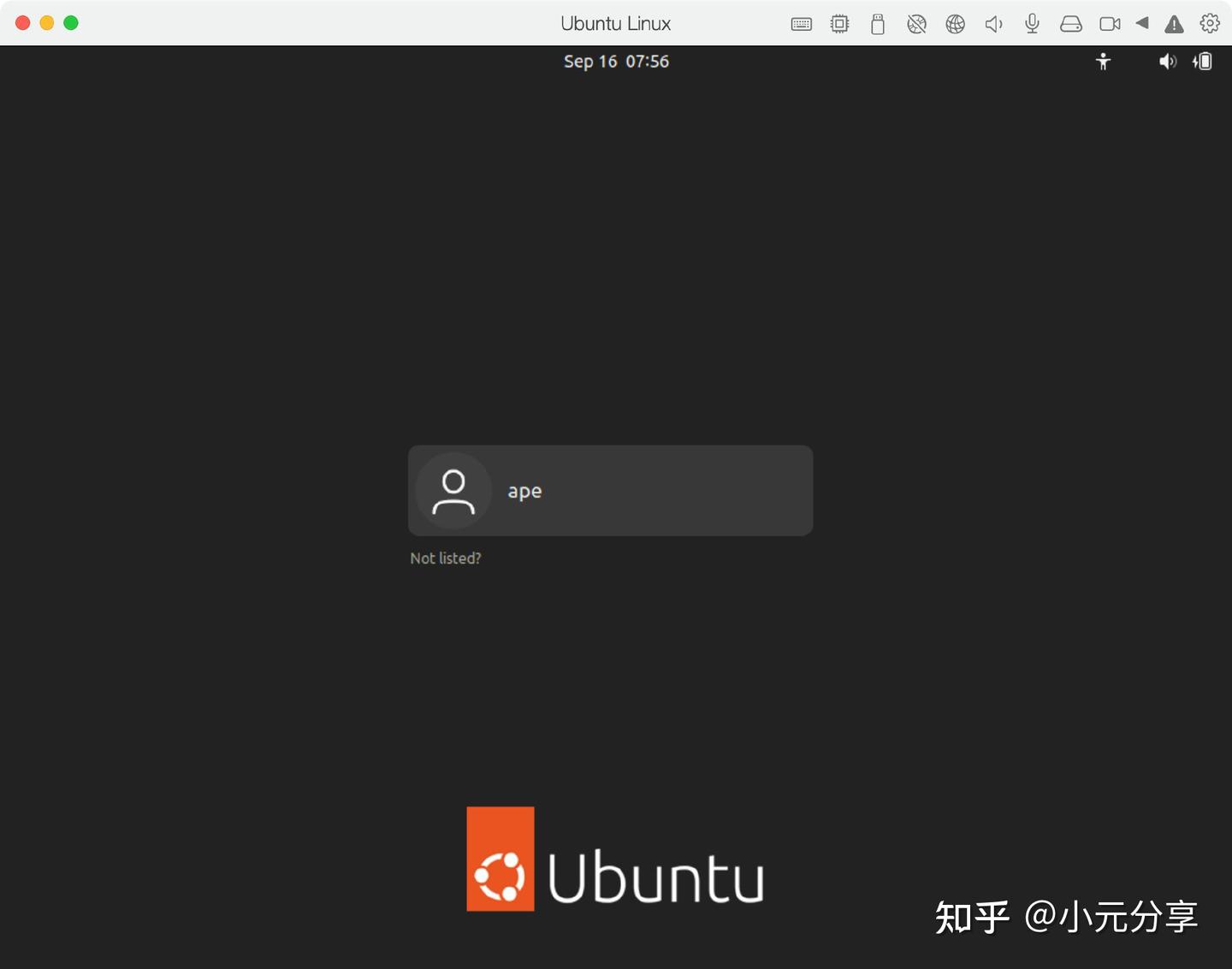Open the battery/power status menu
1232x969 pixels.
click(x=1202, y=61)
